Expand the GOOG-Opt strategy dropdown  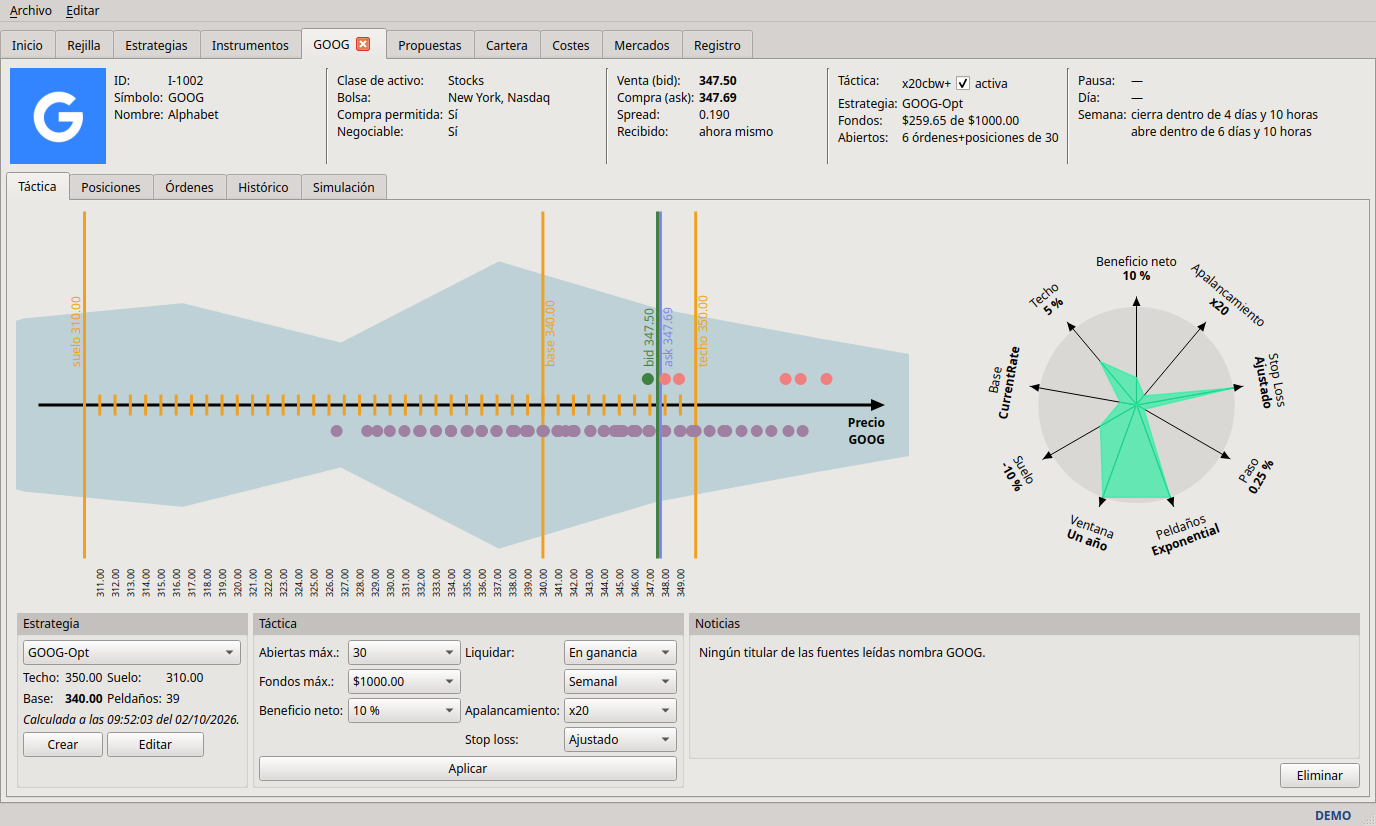coord(132,653)
